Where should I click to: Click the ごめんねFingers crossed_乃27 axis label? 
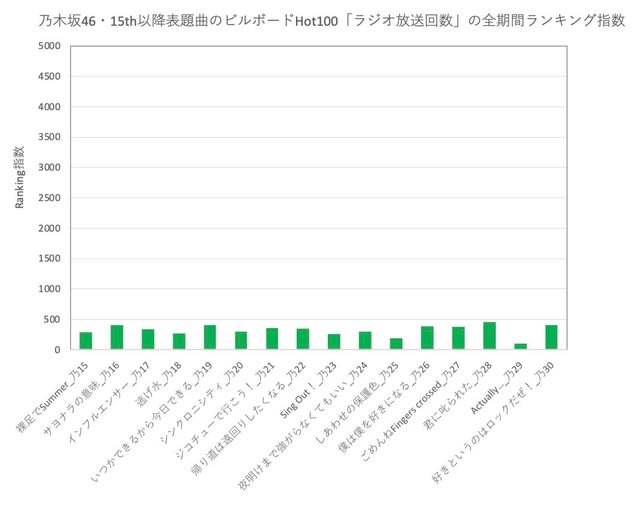(411, 412)
